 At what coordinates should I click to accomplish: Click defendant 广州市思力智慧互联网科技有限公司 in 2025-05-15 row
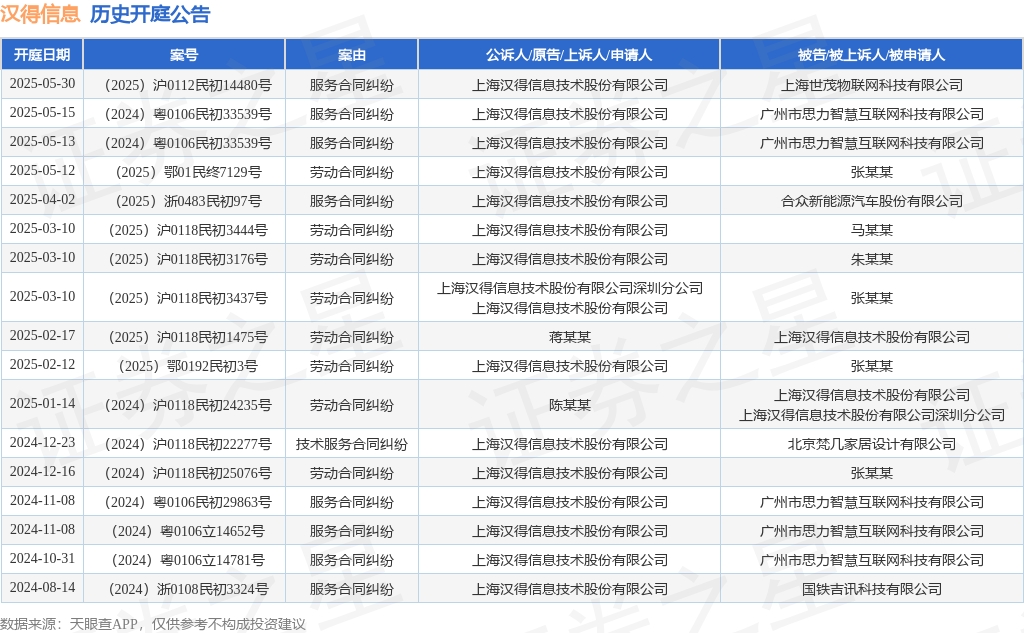coord(872,114)
